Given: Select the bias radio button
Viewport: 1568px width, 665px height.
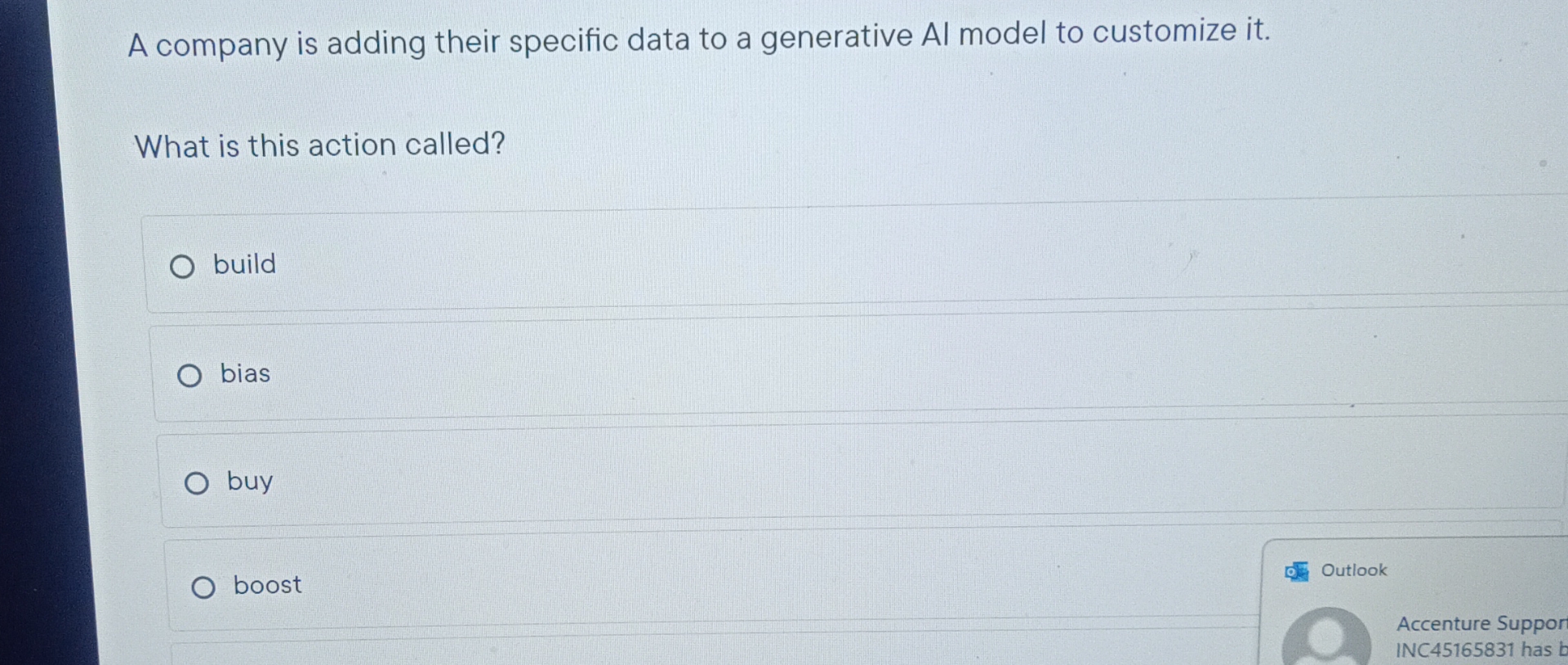Looking at the screenshot, I should [x=190, y=375].
